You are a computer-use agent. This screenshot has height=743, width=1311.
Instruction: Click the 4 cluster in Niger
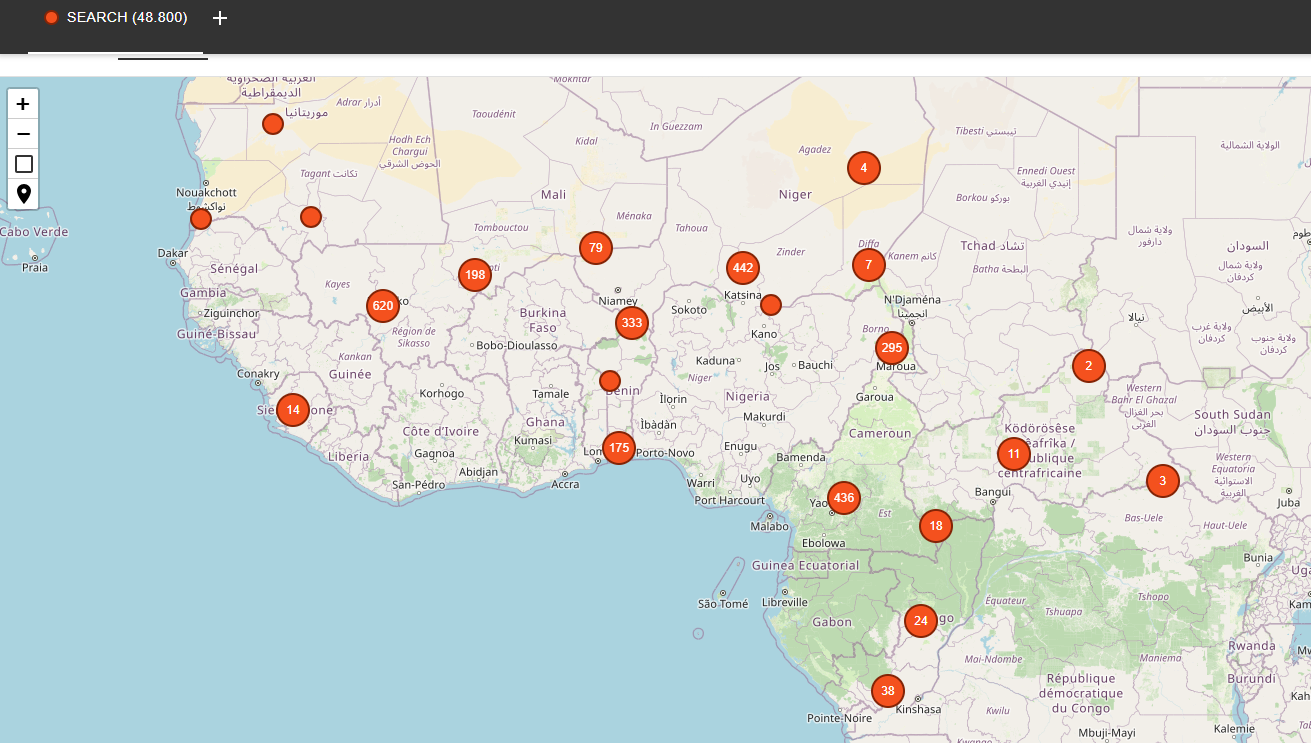(x=864, y=167)
